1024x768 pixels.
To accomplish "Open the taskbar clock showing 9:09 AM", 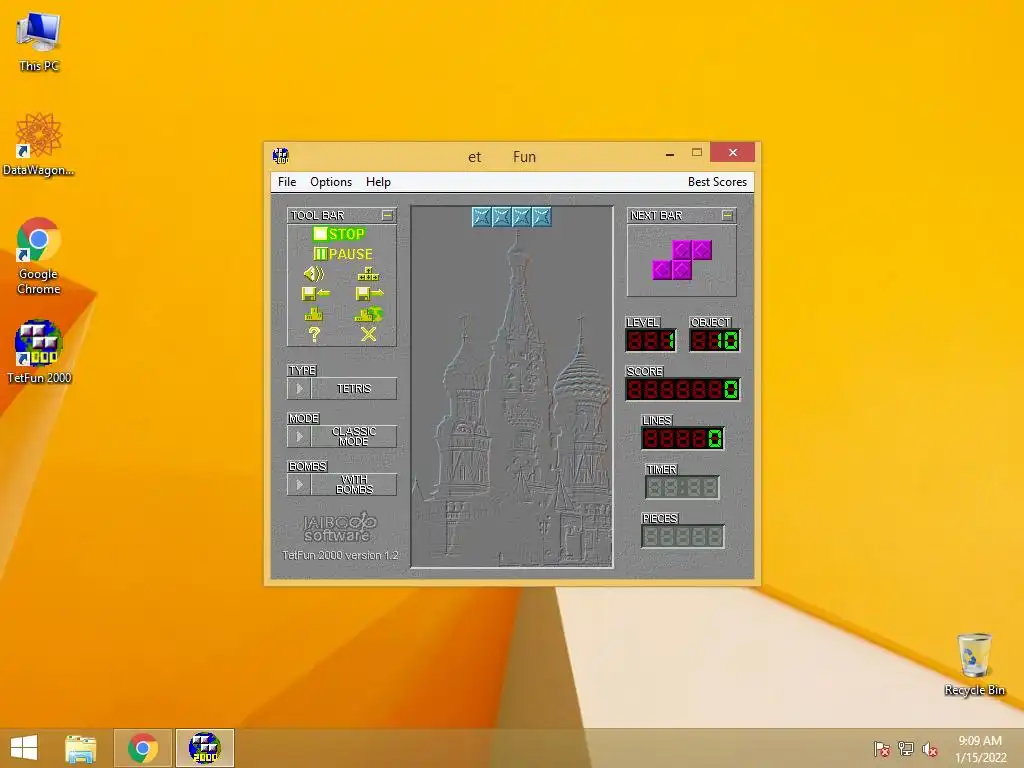I will click(x=980, y=749).
